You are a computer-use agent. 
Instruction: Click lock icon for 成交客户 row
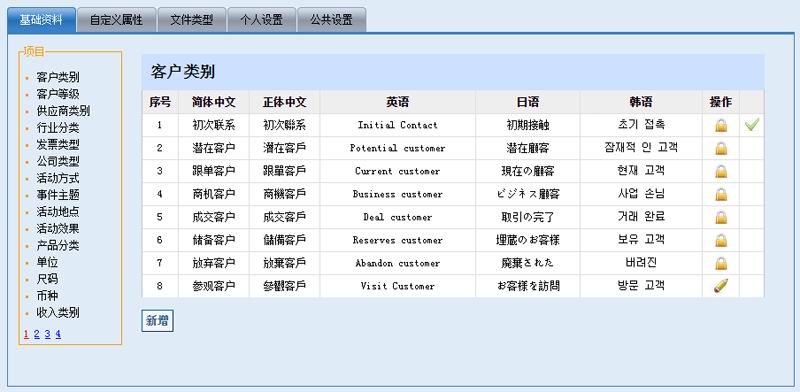[x=720, y=217]
